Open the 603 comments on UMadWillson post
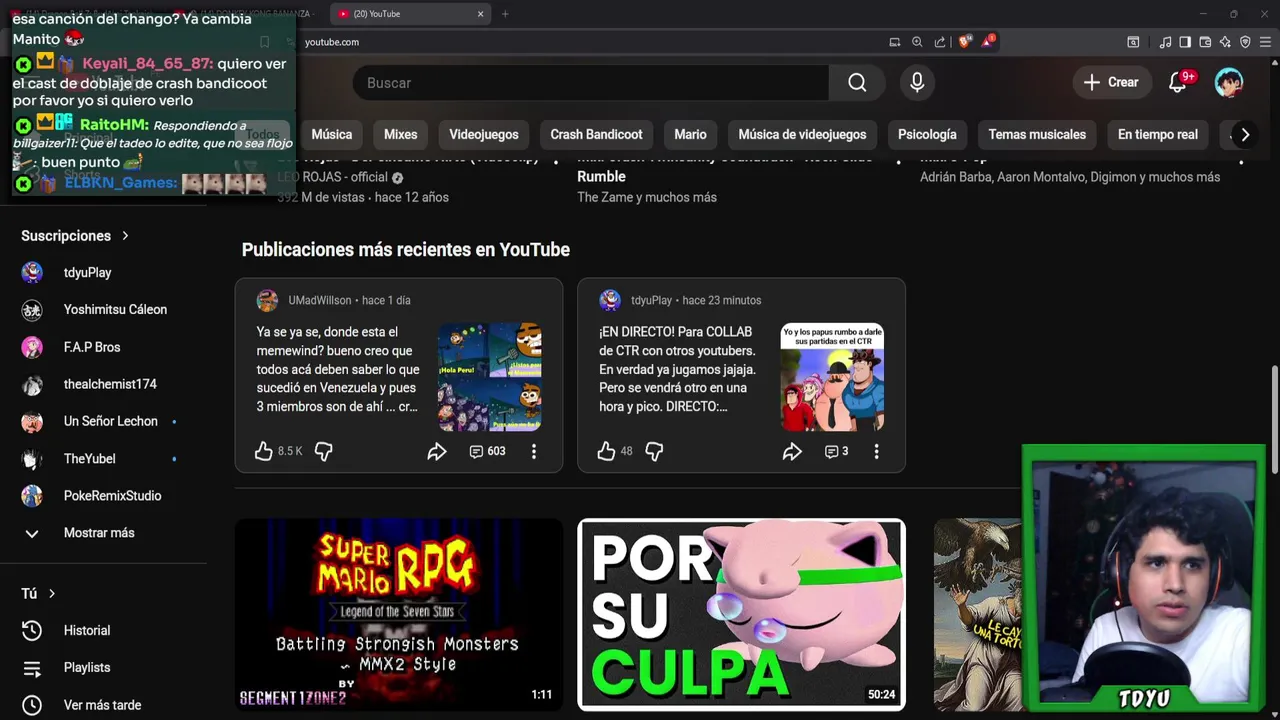Screen dimensions: 1280x720 click(x=487, y=451)
